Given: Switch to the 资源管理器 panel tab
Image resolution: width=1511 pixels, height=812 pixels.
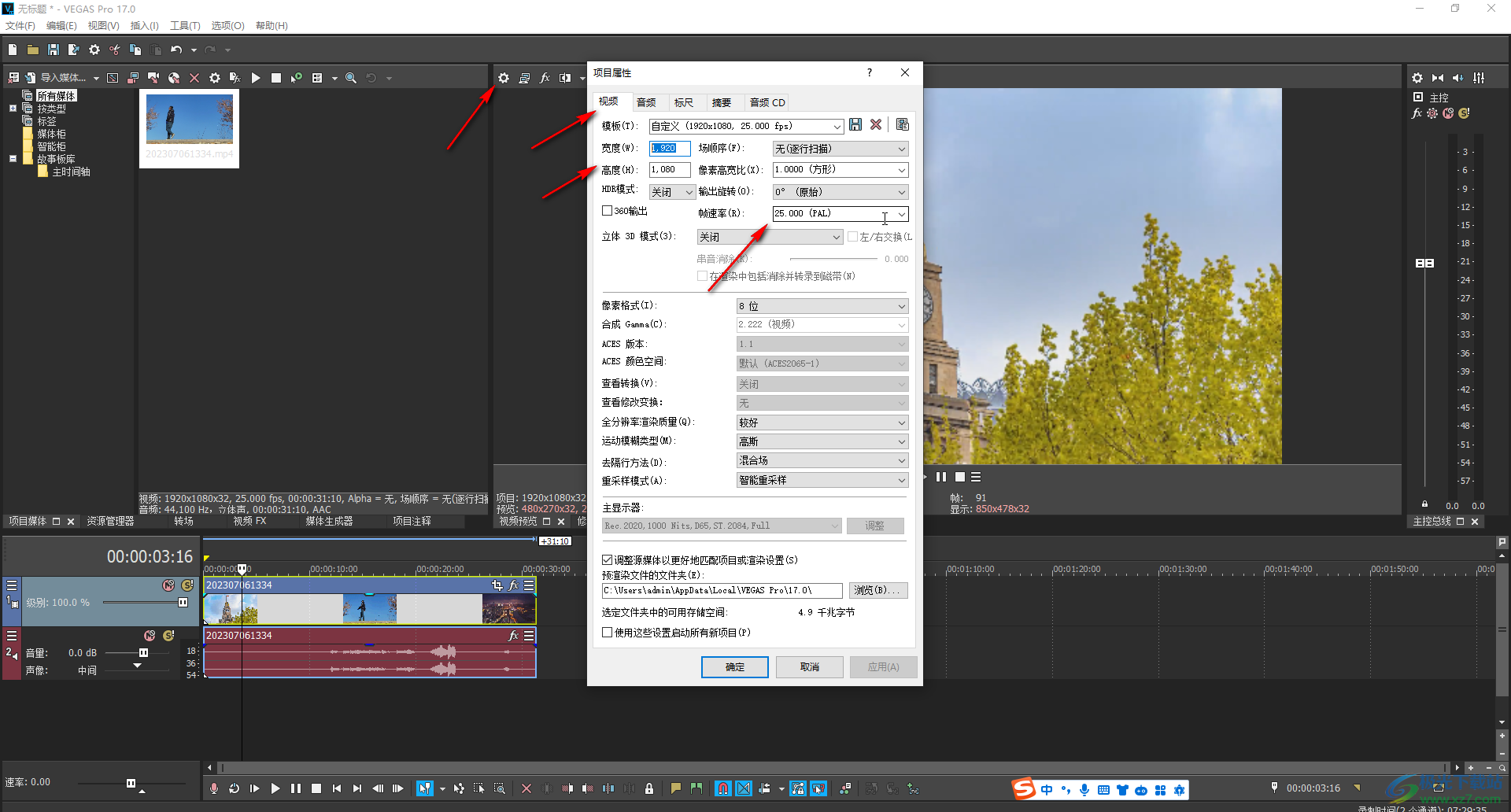Looking at the screenshot, I should [x=110, y=522].
